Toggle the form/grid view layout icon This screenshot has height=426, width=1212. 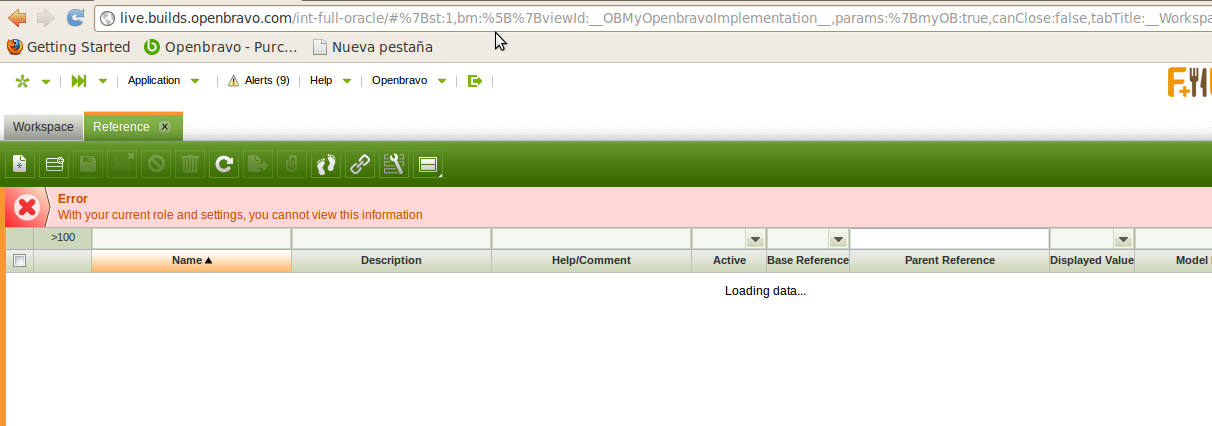[428, 164]
